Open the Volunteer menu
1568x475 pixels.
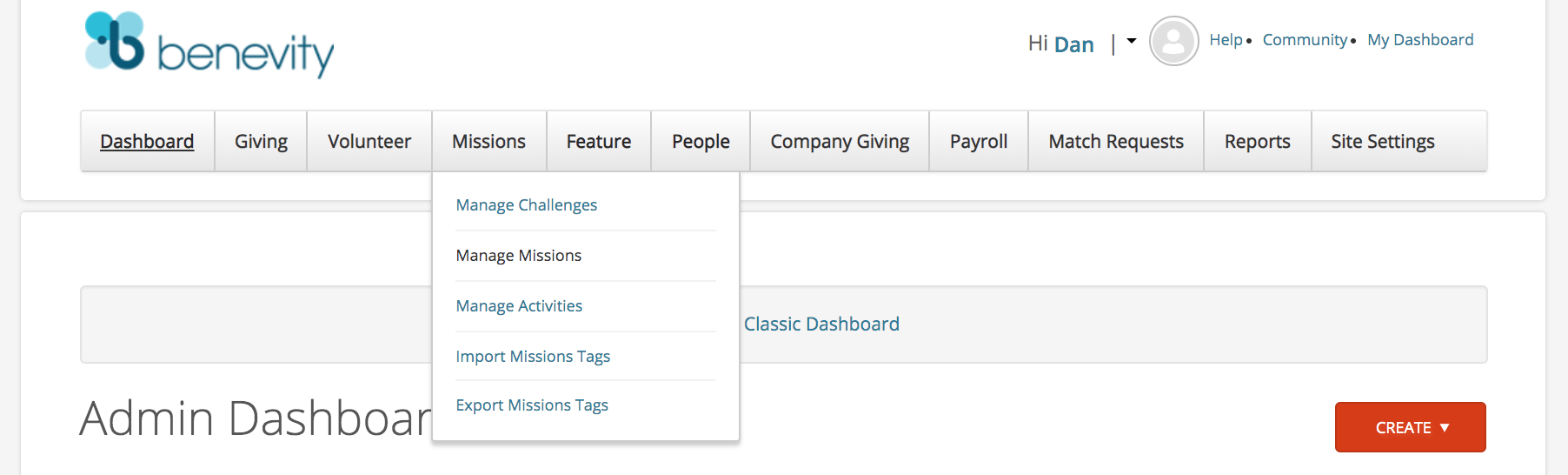click(x=369, y=141)
